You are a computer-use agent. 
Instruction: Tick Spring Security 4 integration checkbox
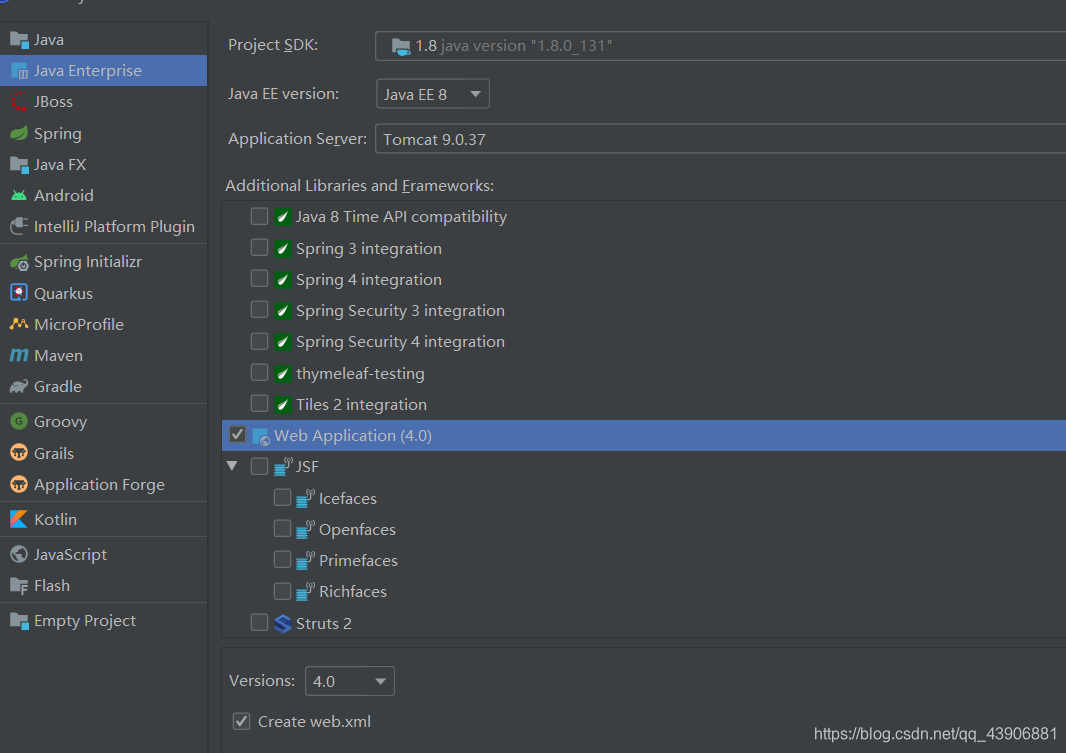259,341
